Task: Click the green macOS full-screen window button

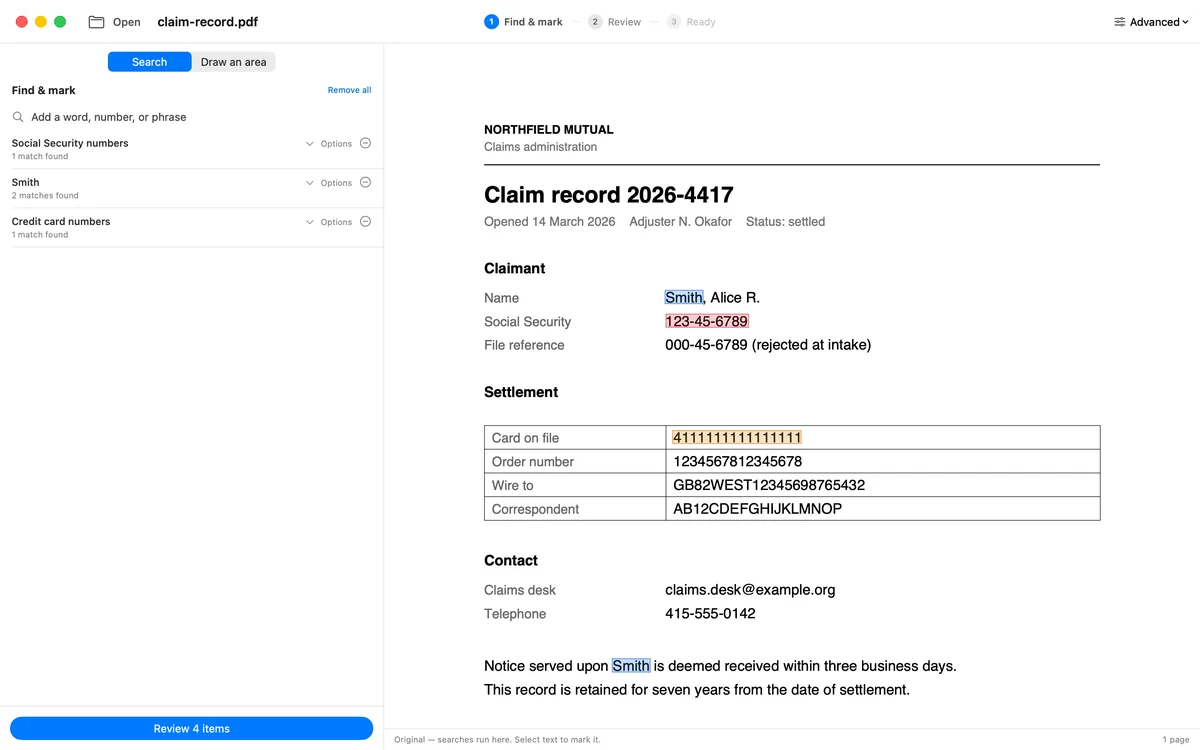Action: pyautogui.click(x=60, y=22)
